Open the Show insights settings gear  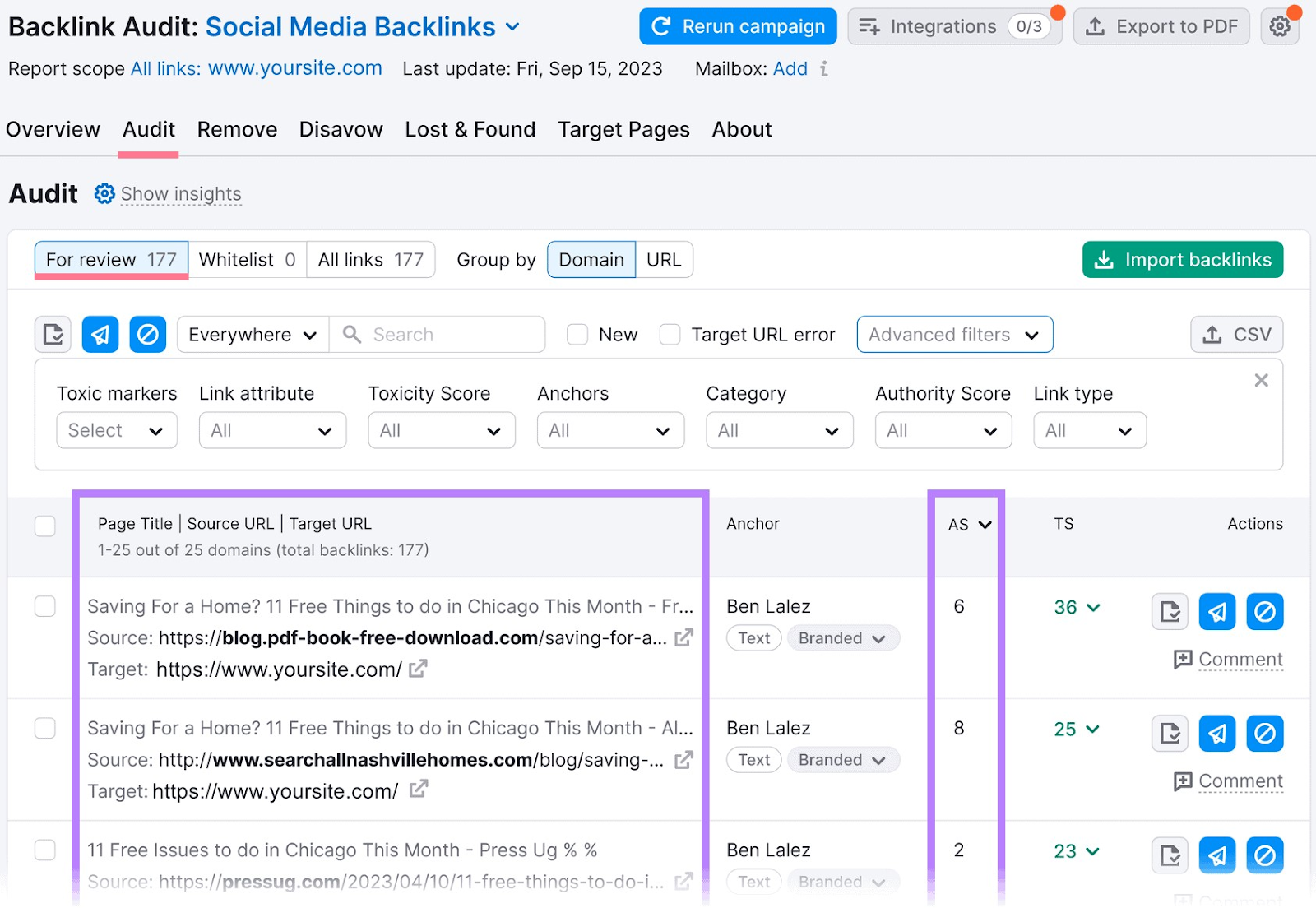coord(104,193)
